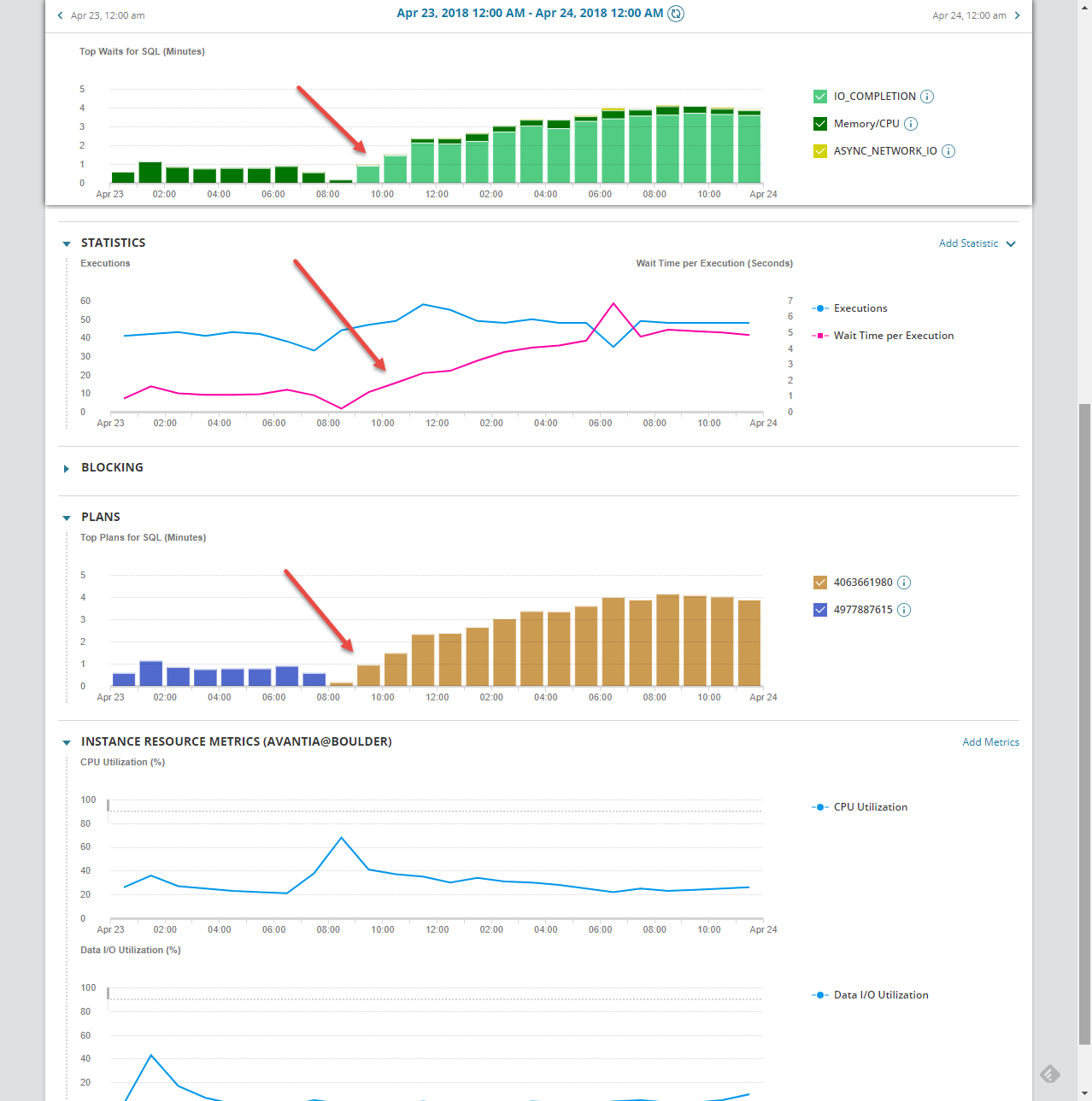The height and width of the screenshot is (1101, 1092).
Task: Collapse the PLANS section
Action: [x=67, y=518]
